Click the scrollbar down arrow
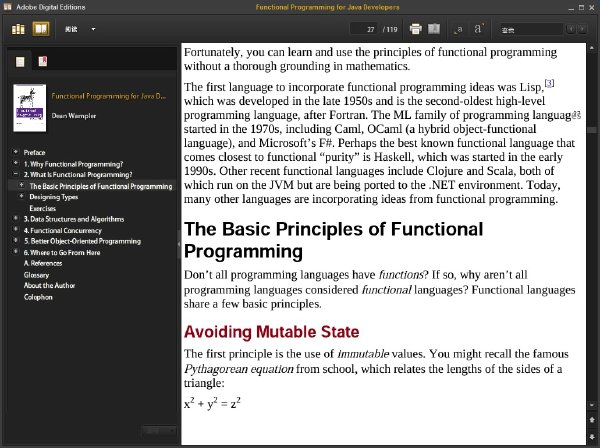This screenshot has width=600, height=448. pyautogui.click(x=592, y=405)
